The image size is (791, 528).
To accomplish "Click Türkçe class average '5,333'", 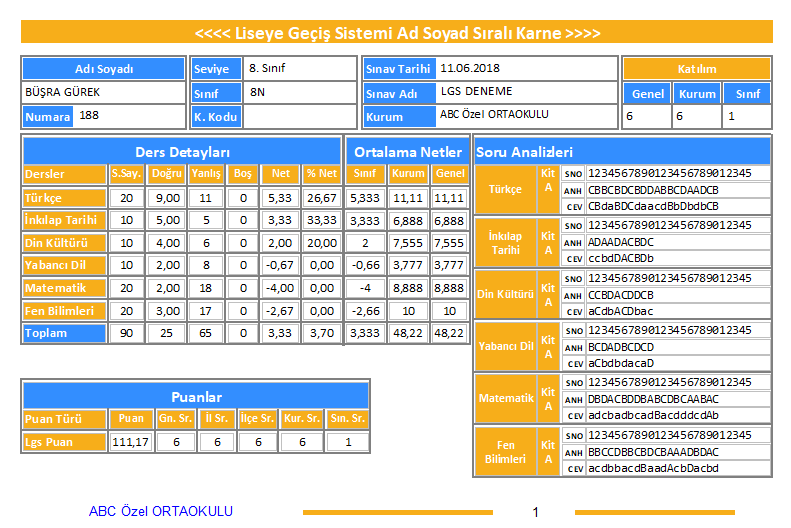I will coord(365,198).
